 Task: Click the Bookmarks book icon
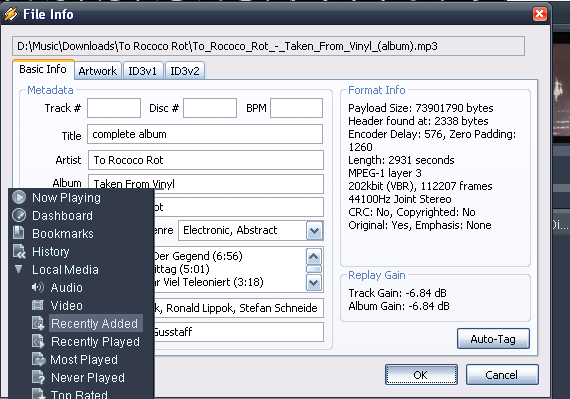19,233
